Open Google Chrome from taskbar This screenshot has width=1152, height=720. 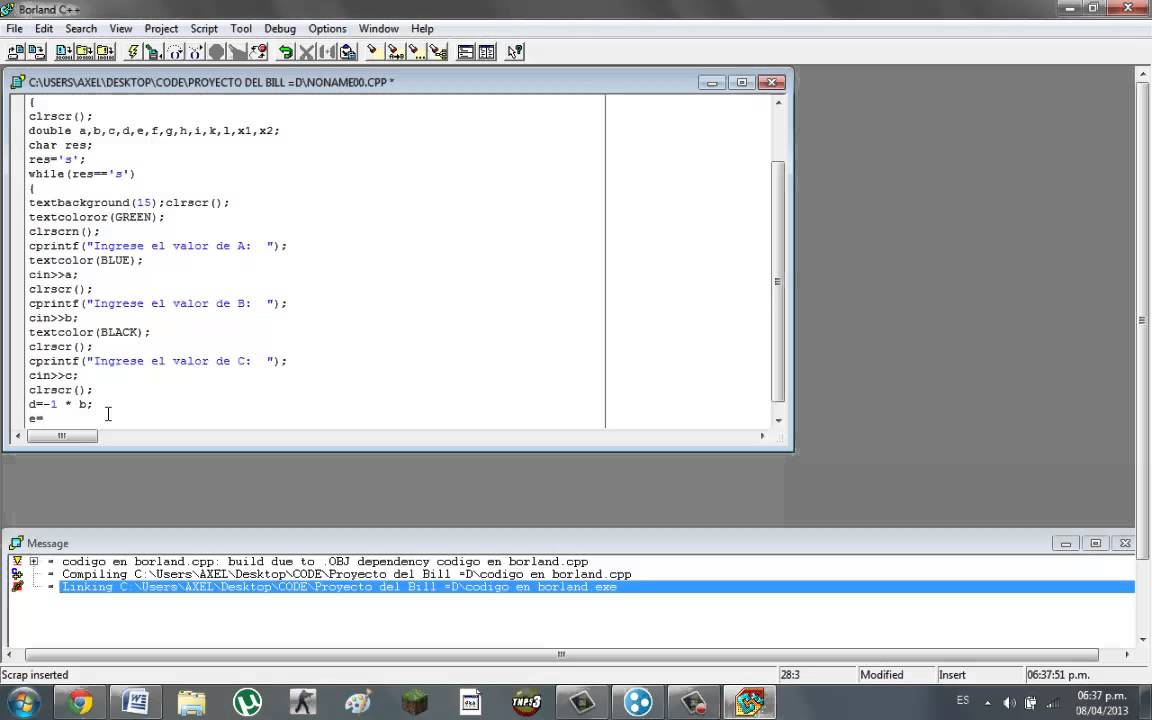[x=80, y=702]
